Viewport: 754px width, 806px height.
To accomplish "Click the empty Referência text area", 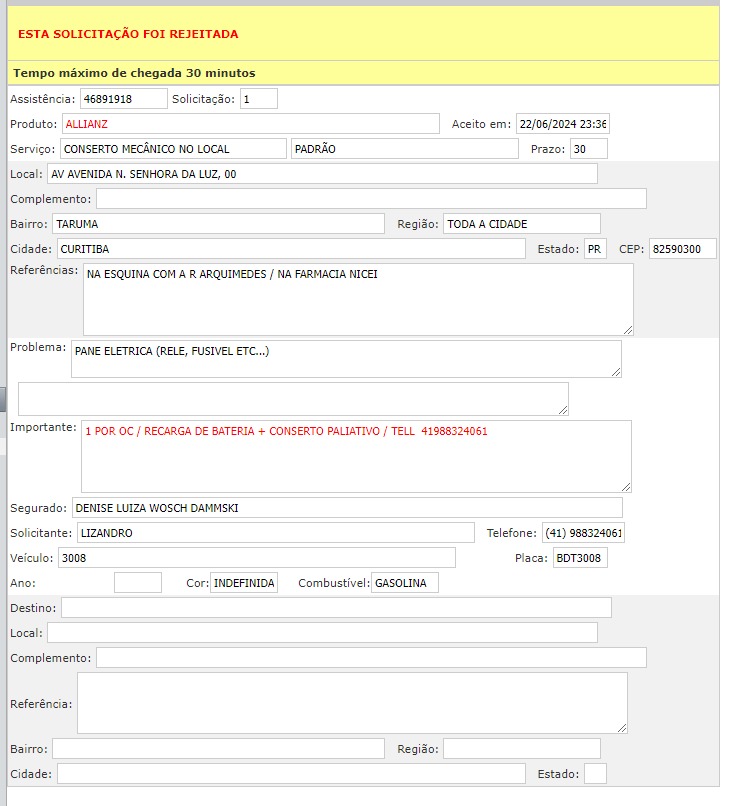I will pos(352,703).
